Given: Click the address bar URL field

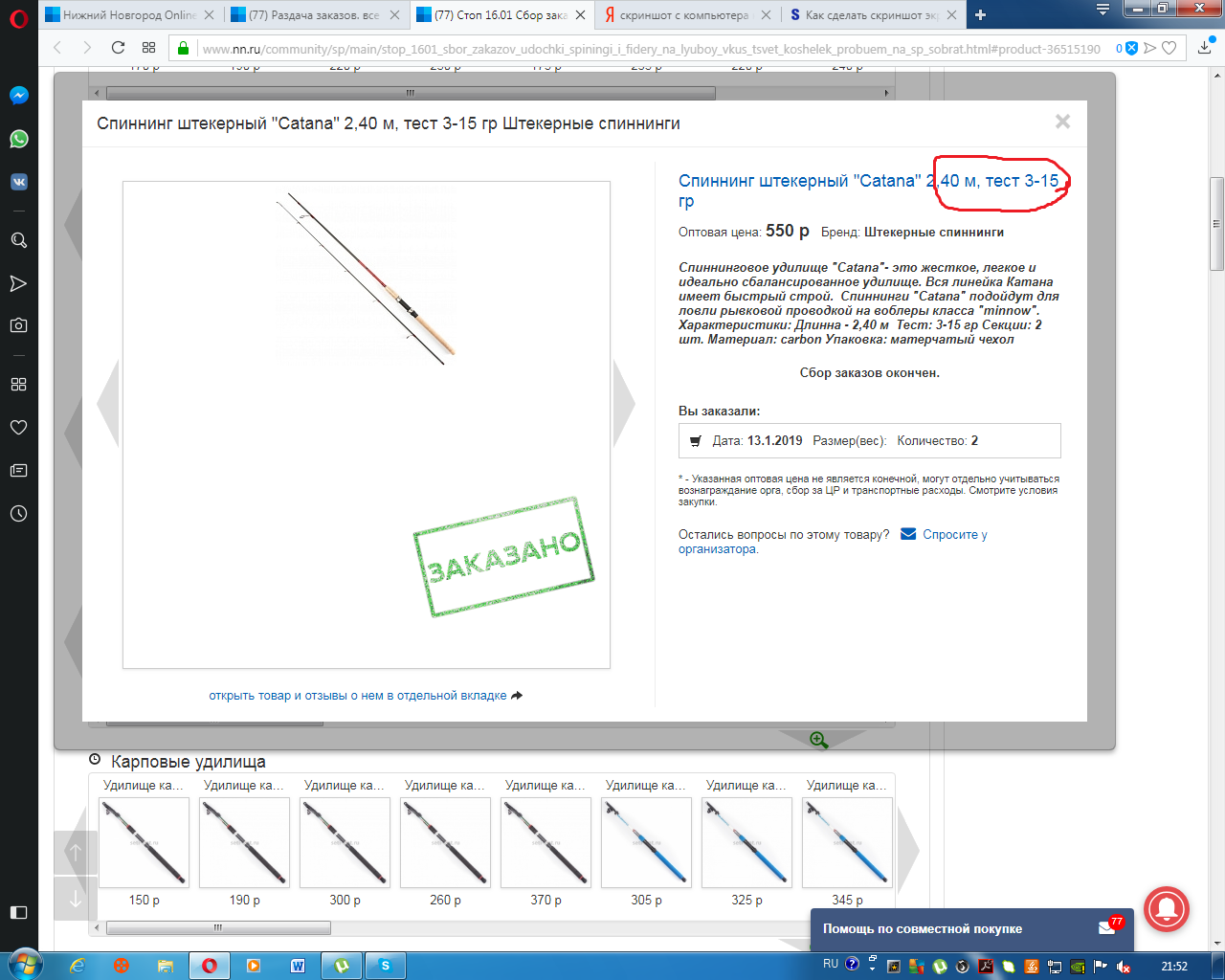Looking at the screenshot, I should tap(651, 48).
